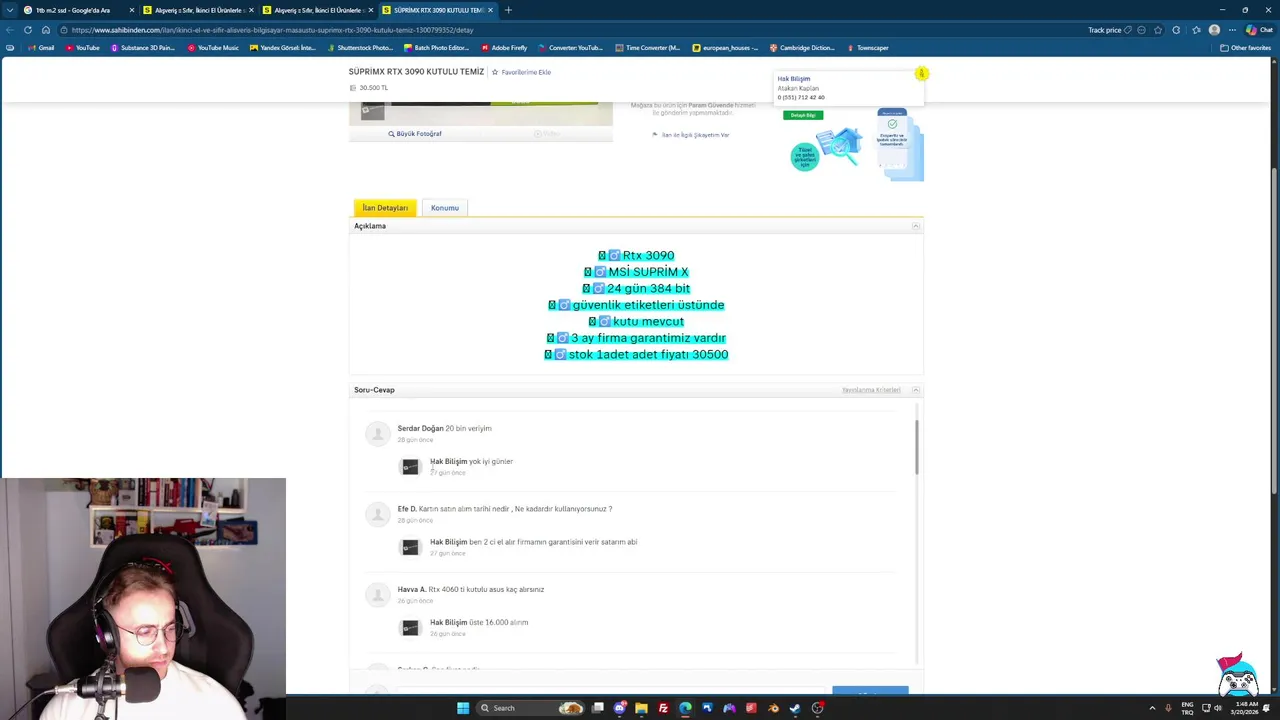Click the microphone tray icon

tap(1168, 708)
